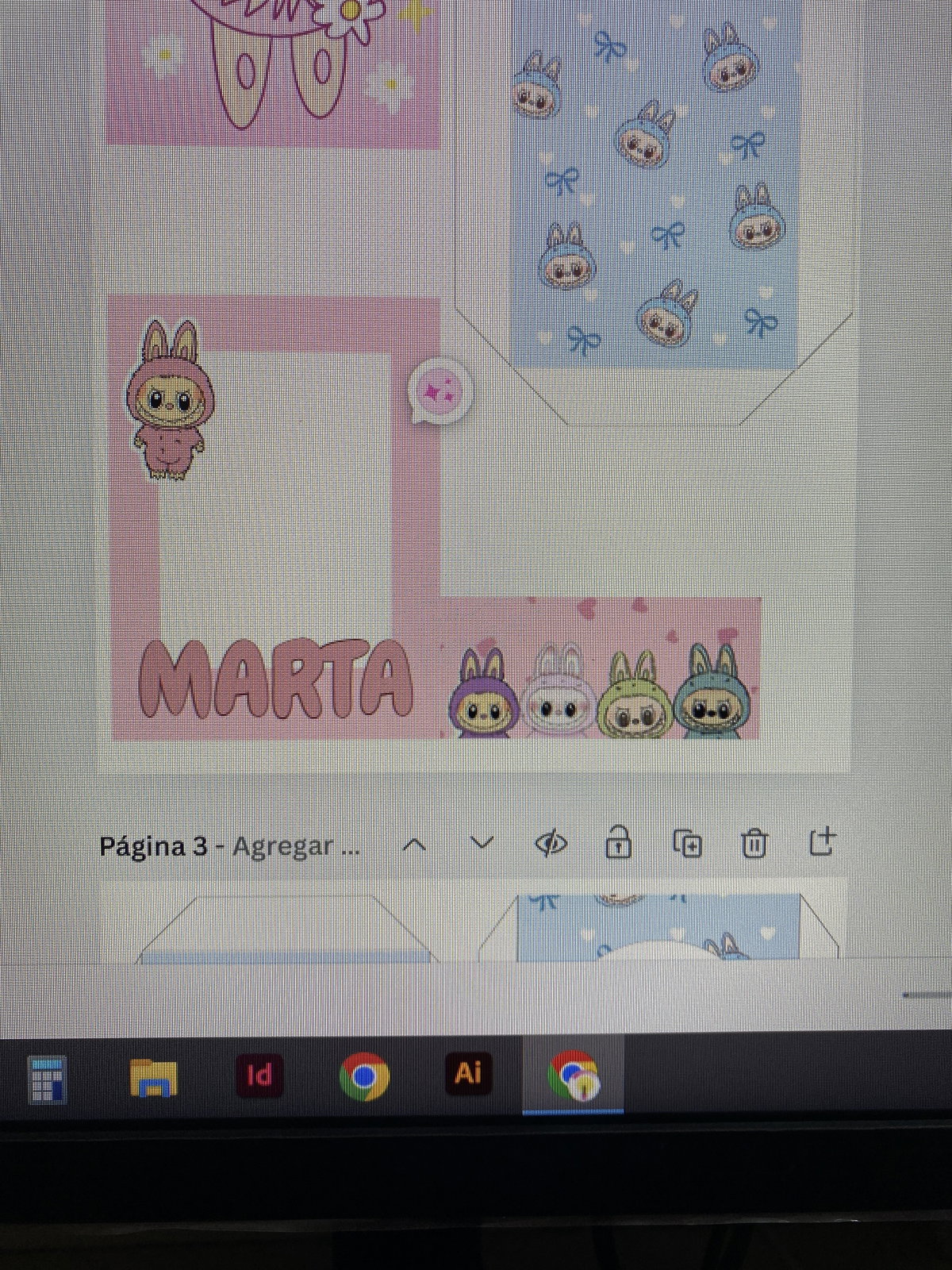Viewport: 952px width, 1270px height.
Task: Move page 3 up with the up chevron
Action: click(x=414, y=845)
